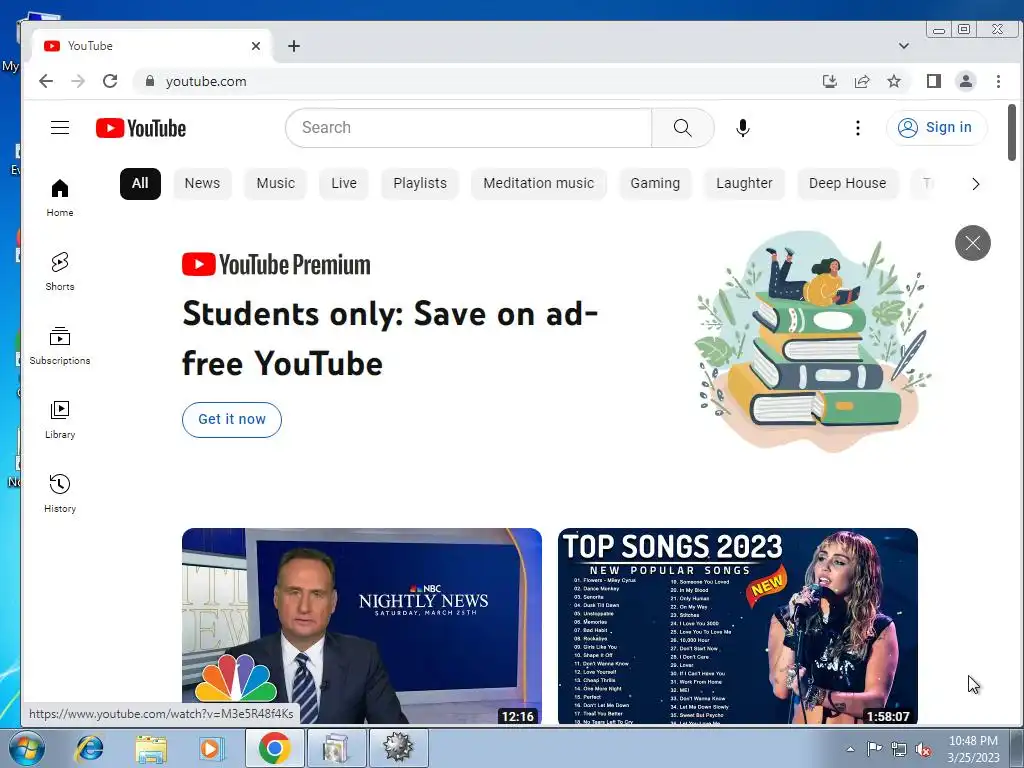The width and height of the screenshot is (1024, 768).
Task: Click the muted volume tray icon
Action: coord(923,750)
